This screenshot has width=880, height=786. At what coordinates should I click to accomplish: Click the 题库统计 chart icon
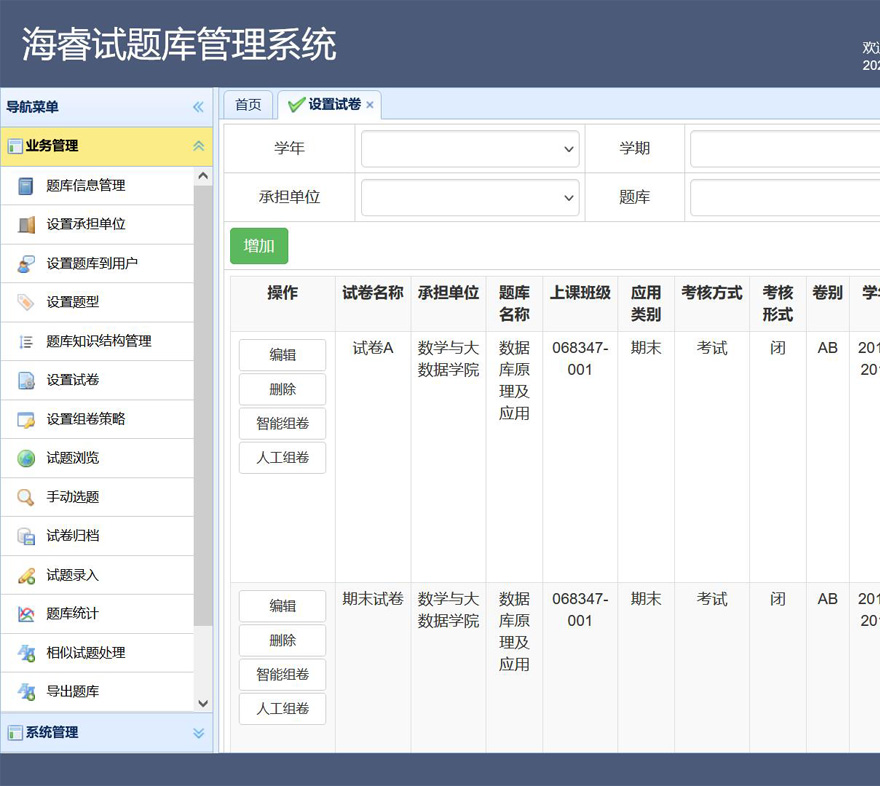(x=26, y=614)
